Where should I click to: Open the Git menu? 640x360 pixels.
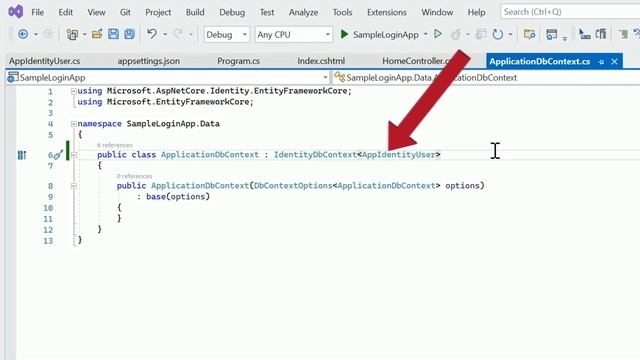(x=125, y=12)
